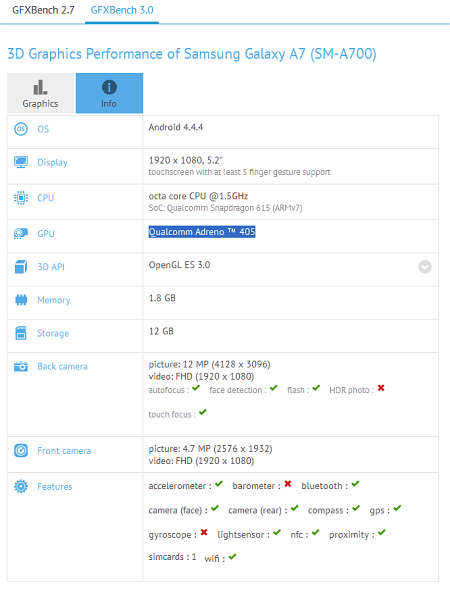
Task: Click the 3D API label
Action: coord(51,267)
